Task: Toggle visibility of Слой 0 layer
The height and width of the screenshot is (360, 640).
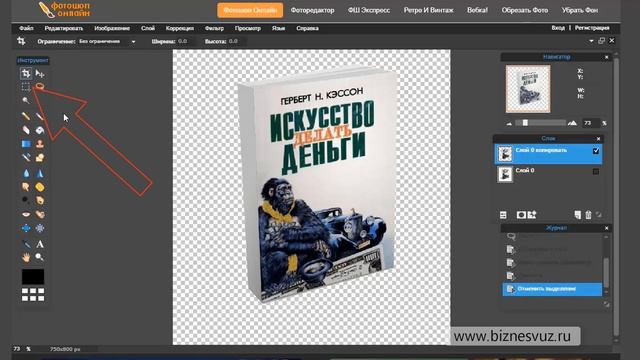Action: (x=596, y=171)
